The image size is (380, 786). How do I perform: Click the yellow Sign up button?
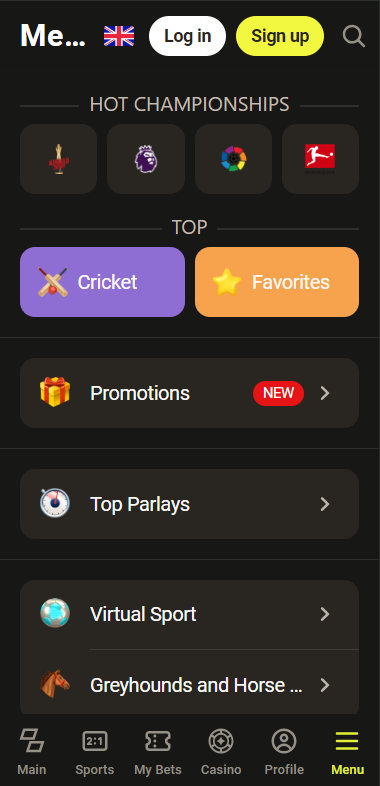[x=280, y=36]
